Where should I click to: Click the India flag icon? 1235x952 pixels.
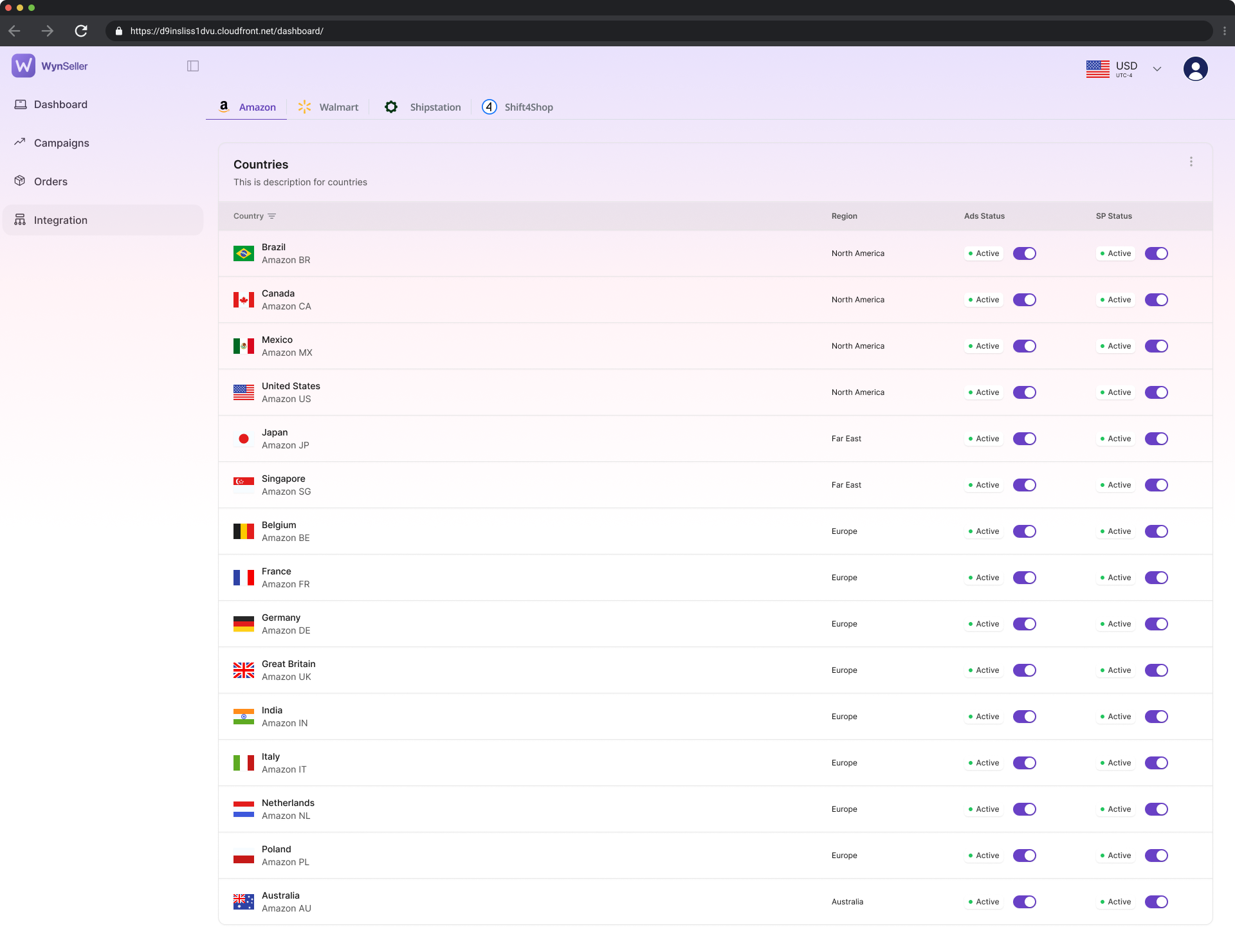[243, 717]
